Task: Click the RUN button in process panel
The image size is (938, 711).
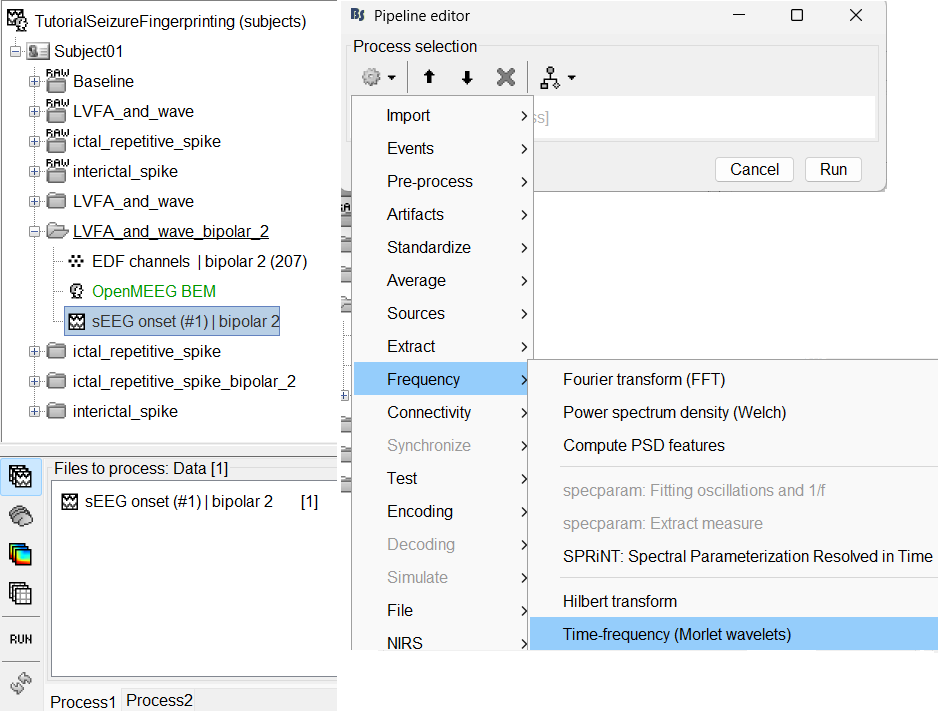Action: point(20,639)
